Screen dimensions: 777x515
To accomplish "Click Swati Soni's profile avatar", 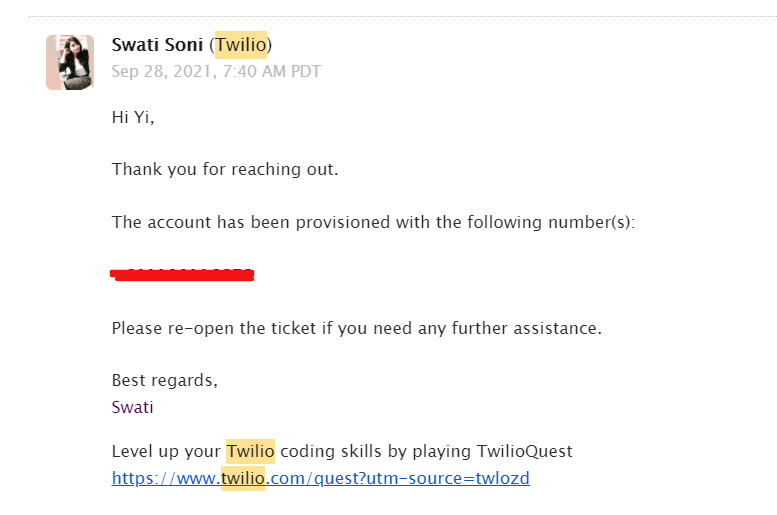I will [x=70, y=62].
